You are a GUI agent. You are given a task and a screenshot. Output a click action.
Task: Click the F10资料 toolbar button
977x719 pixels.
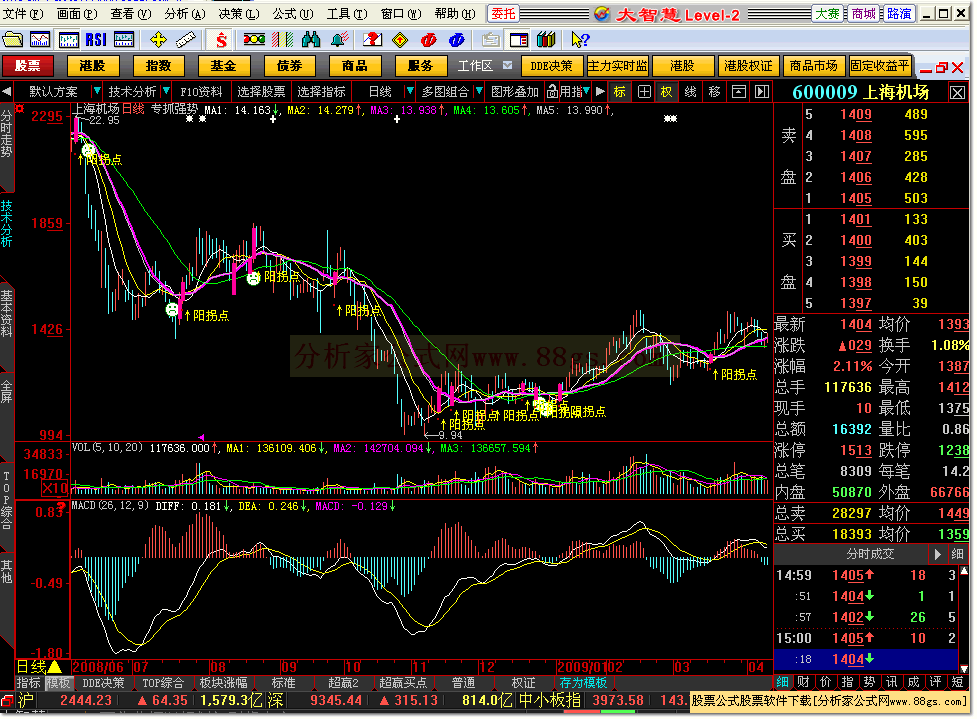pos(201,92)
